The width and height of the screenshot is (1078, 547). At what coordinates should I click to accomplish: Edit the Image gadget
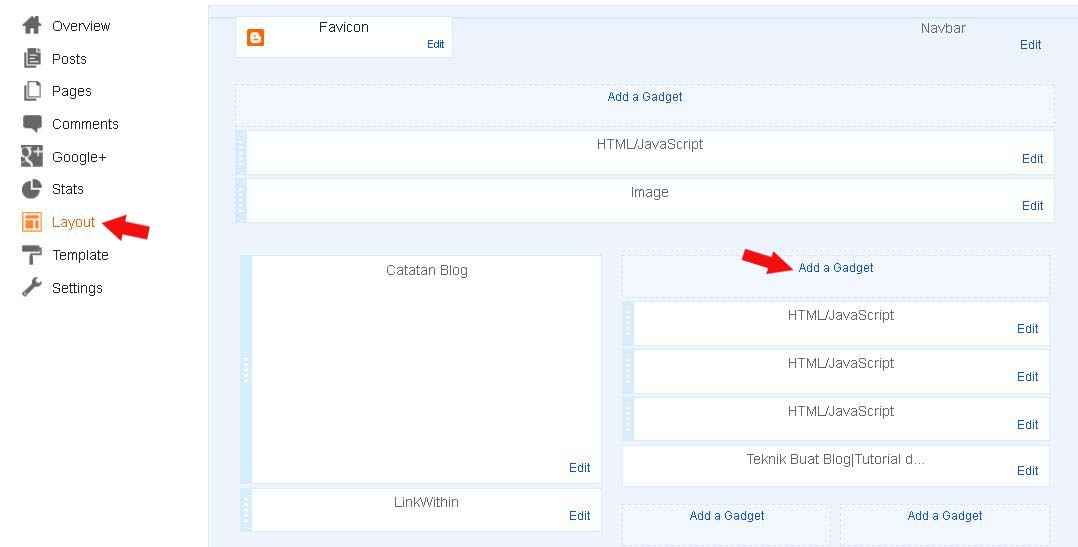[x=1032, y=205]
